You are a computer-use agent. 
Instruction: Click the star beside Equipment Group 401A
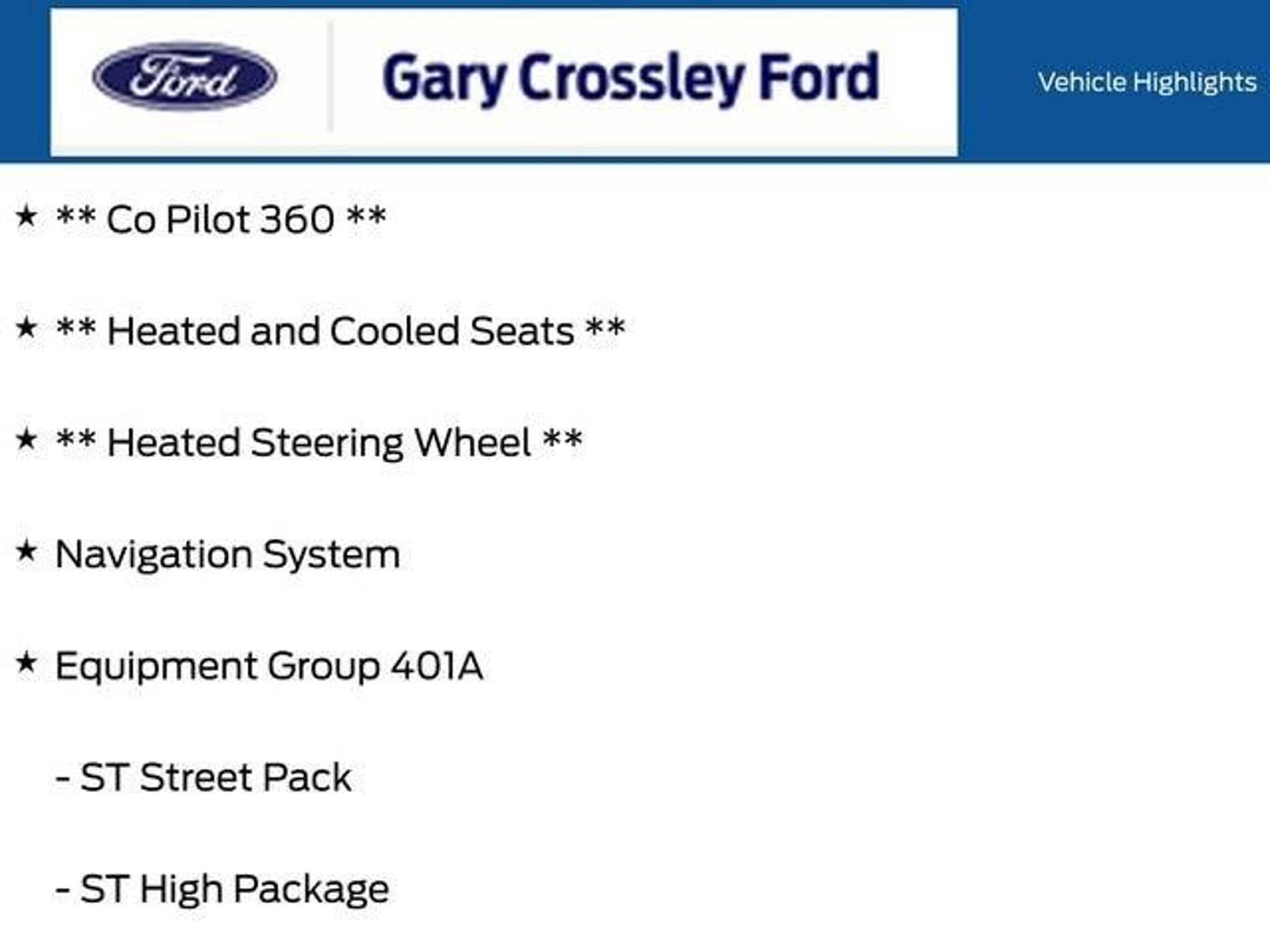(26, 663)
